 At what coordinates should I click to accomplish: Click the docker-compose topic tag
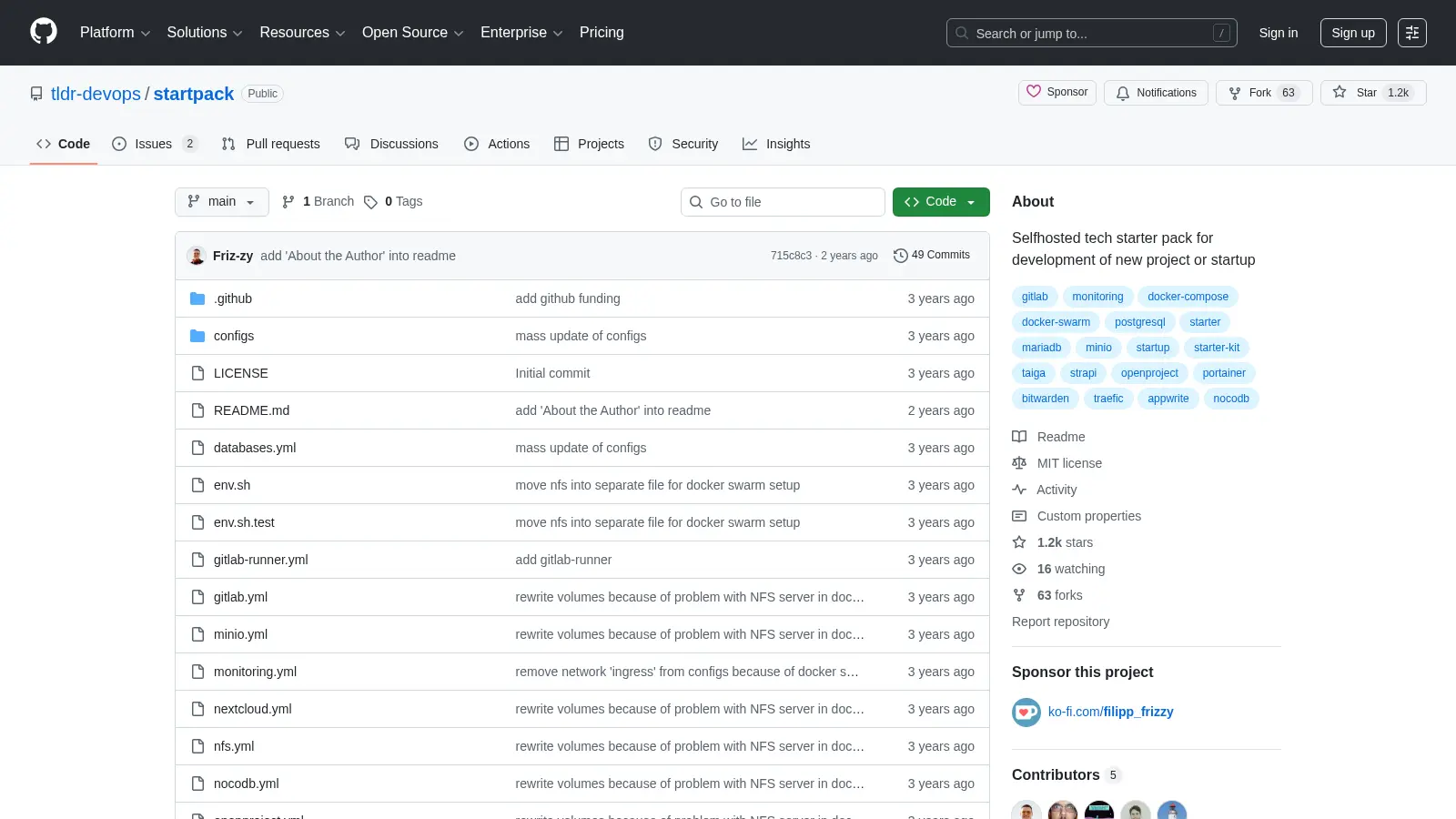point(1188,297)
